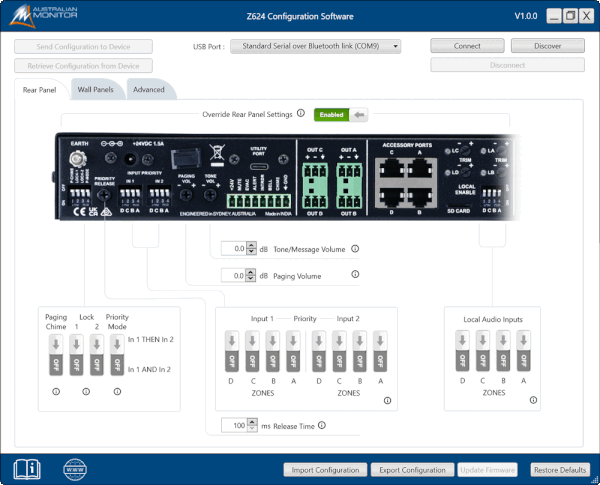Toggle the Override Rear Panel Settings Enabled switch

point(340,115)
